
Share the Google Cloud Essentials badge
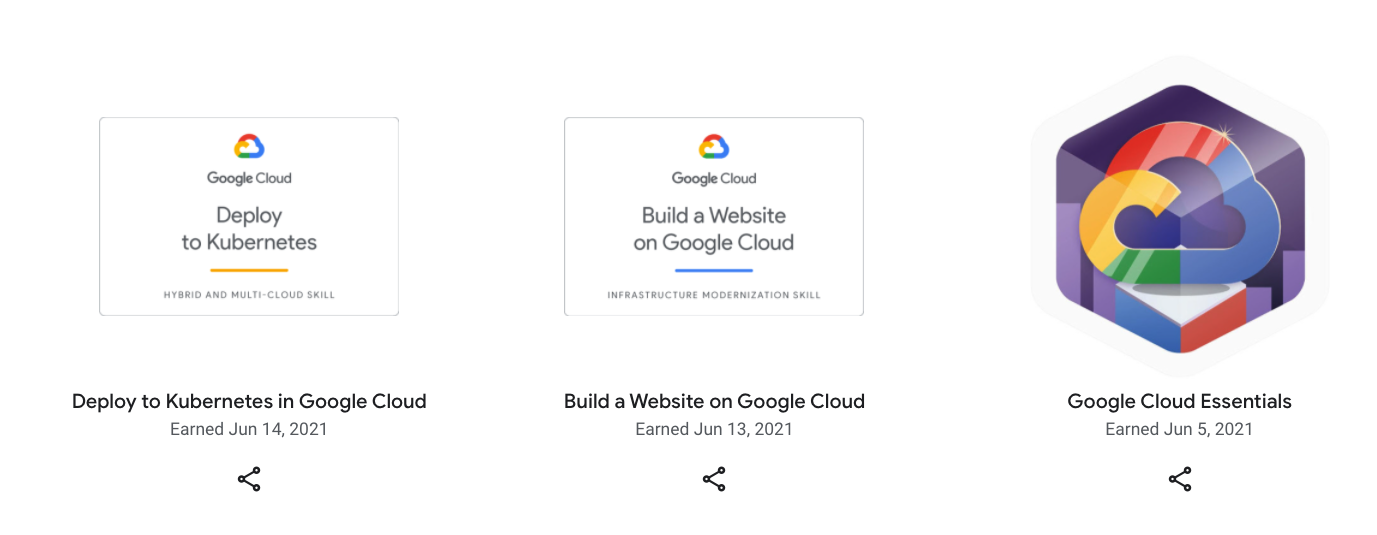[1180, 479]
